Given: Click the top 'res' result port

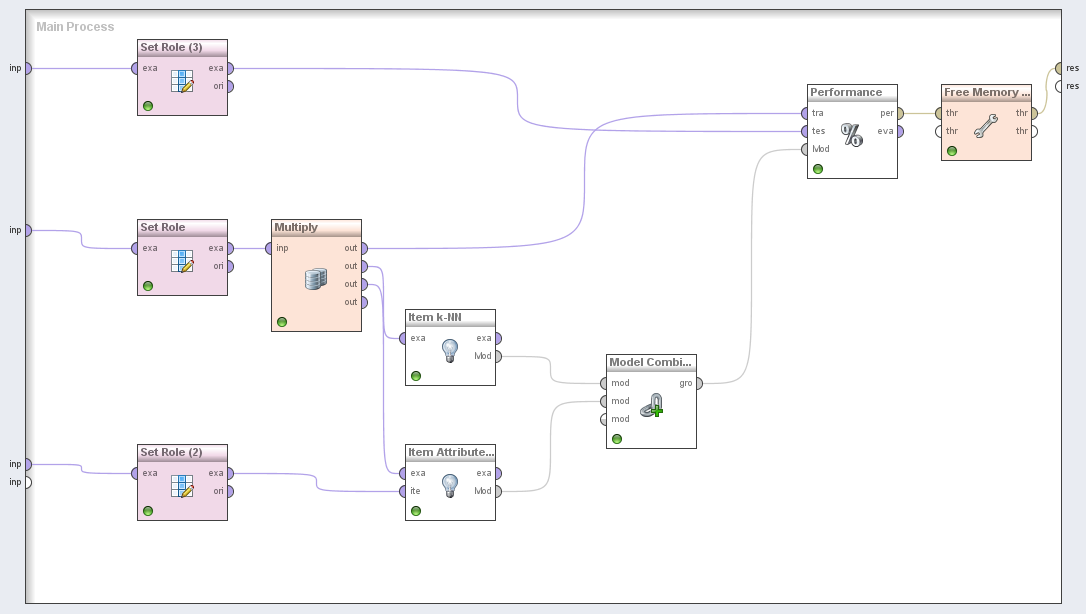Looking at the screenshot, I should click(x=1059, y=68).
